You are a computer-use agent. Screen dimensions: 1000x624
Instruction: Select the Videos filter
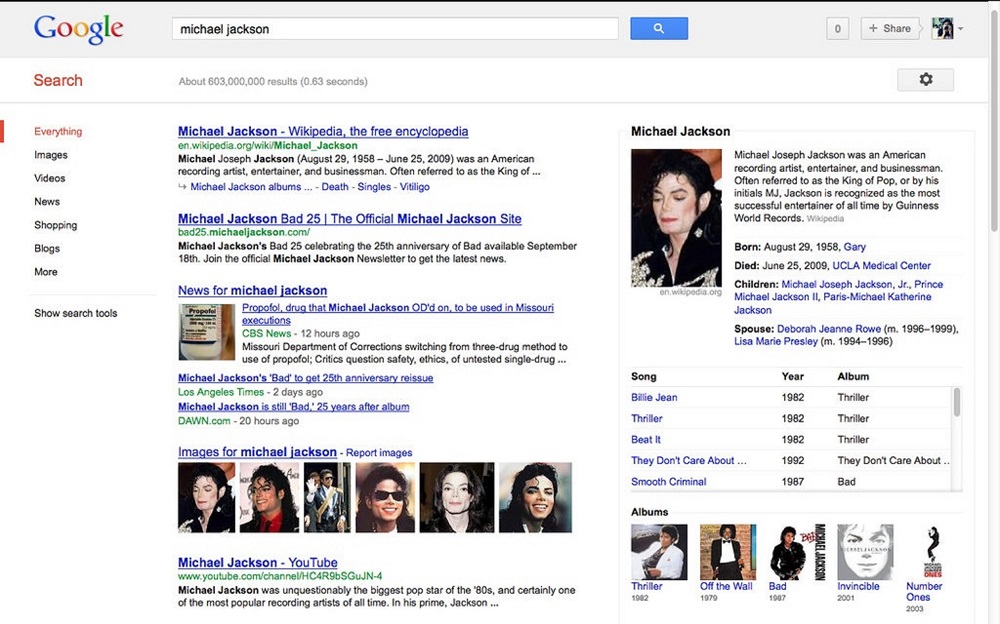pyautogui.click(x=50, y=178)
